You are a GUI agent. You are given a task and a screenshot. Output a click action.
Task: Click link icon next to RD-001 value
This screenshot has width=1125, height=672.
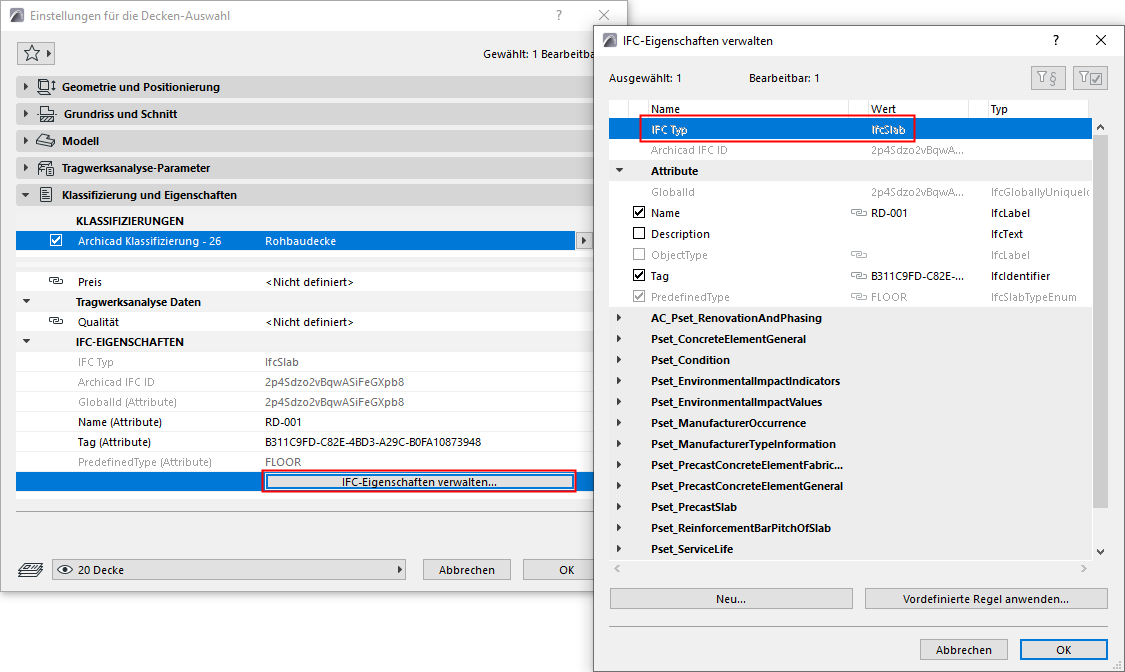point(859,213)
